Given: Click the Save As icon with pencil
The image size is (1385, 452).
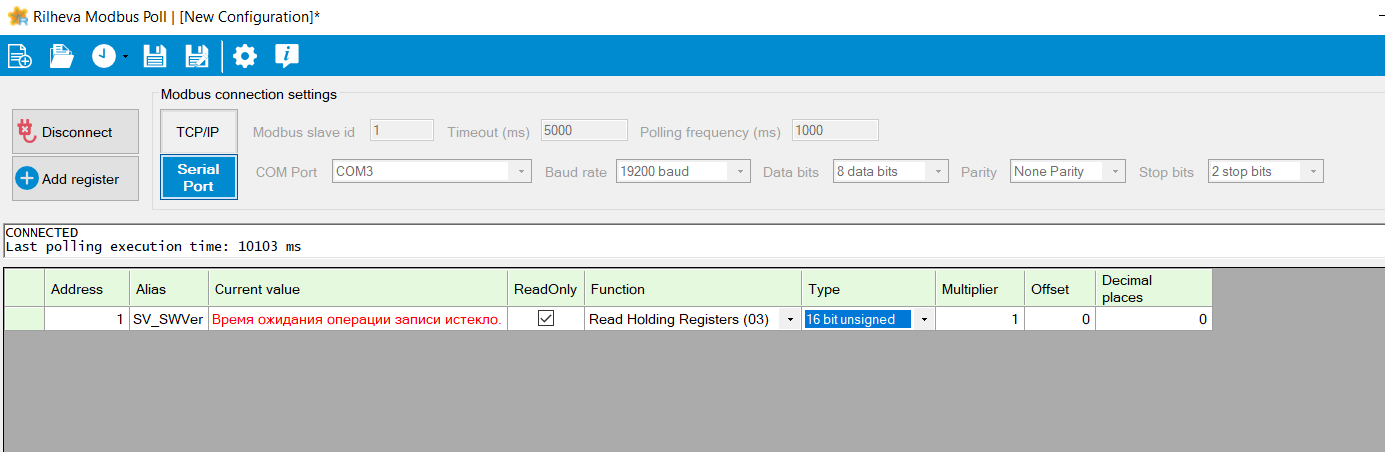Looking at the screenshot, I should point(198,56).
